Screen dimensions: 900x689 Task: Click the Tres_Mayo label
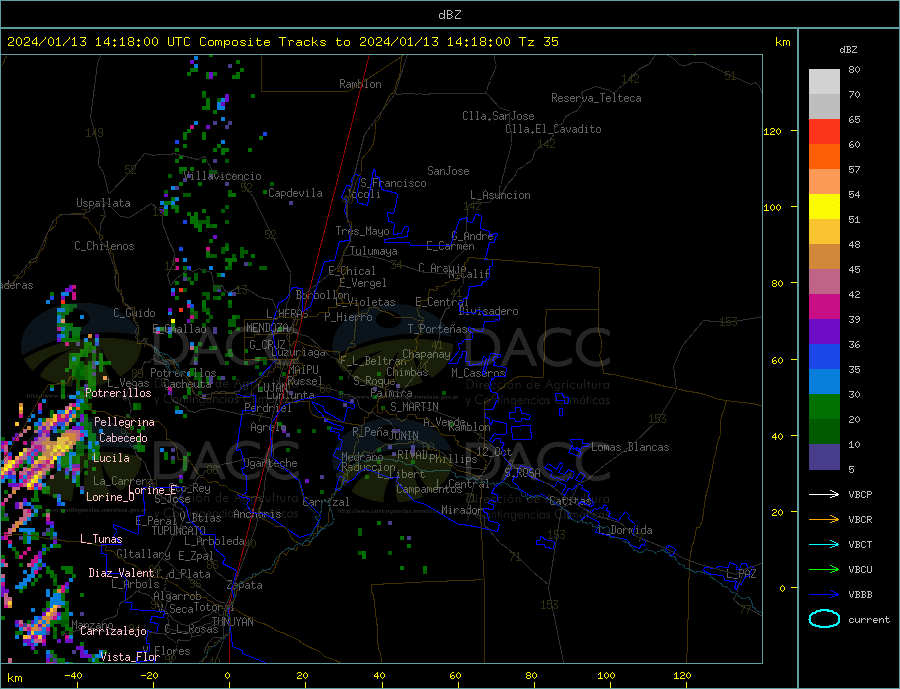[x=363, y=231]
